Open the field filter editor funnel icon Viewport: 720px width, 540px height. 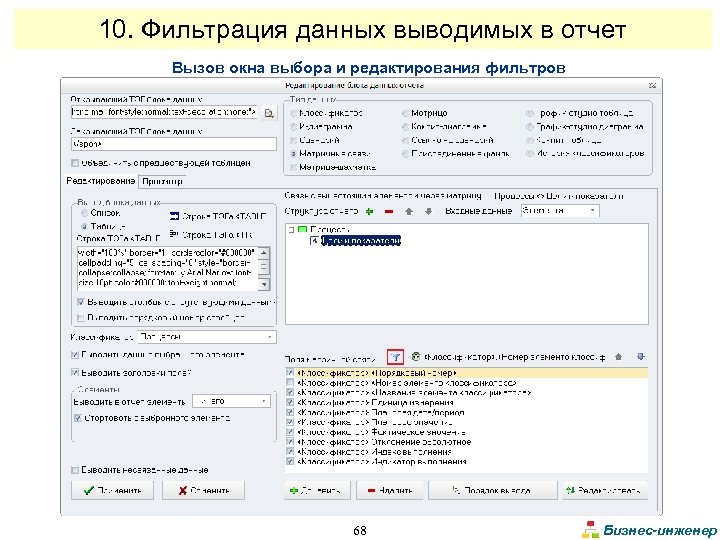(395, 357)
